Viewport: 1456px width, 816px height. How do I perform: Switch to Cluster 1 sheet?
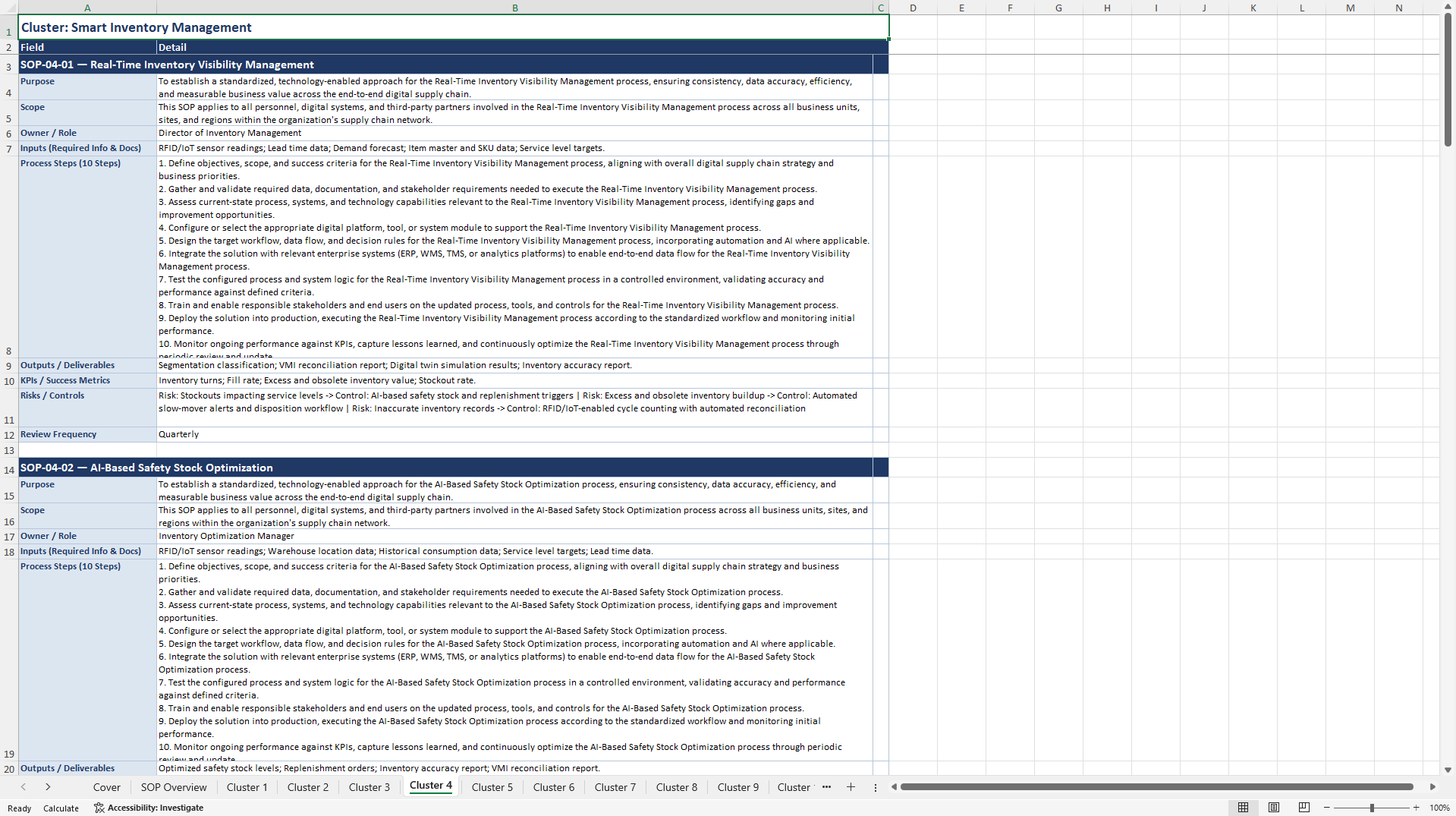pos(247,787)
